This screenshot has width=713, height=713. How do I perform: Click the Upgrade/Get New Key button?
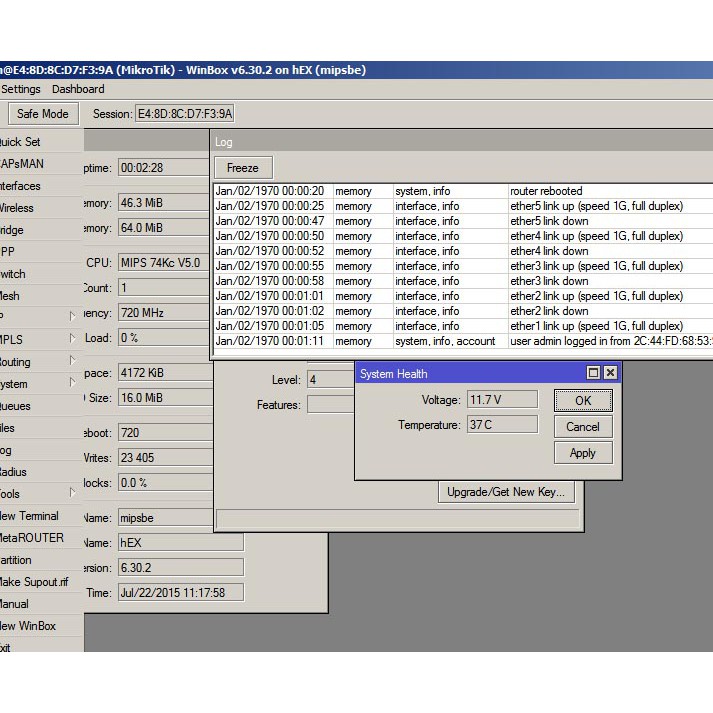pyautogui.click(x=506, y=492)
